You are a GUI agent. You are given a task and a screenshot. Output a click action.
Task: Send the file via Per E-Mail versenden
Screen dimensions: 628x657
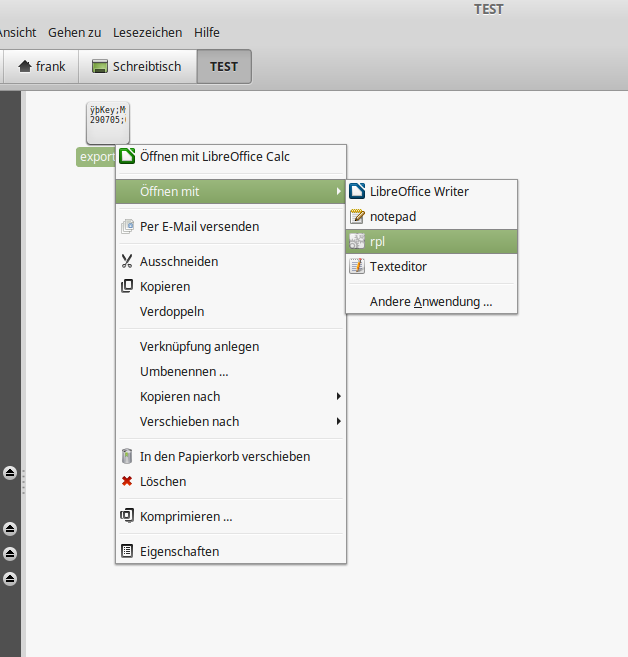click(x=231, y=227)
